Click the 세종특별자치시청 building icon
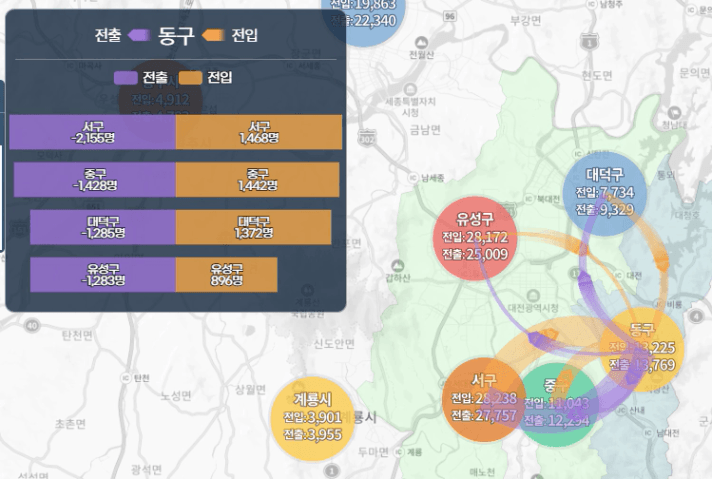Screen dimensions: 712x479 click(x=410, y=89)
